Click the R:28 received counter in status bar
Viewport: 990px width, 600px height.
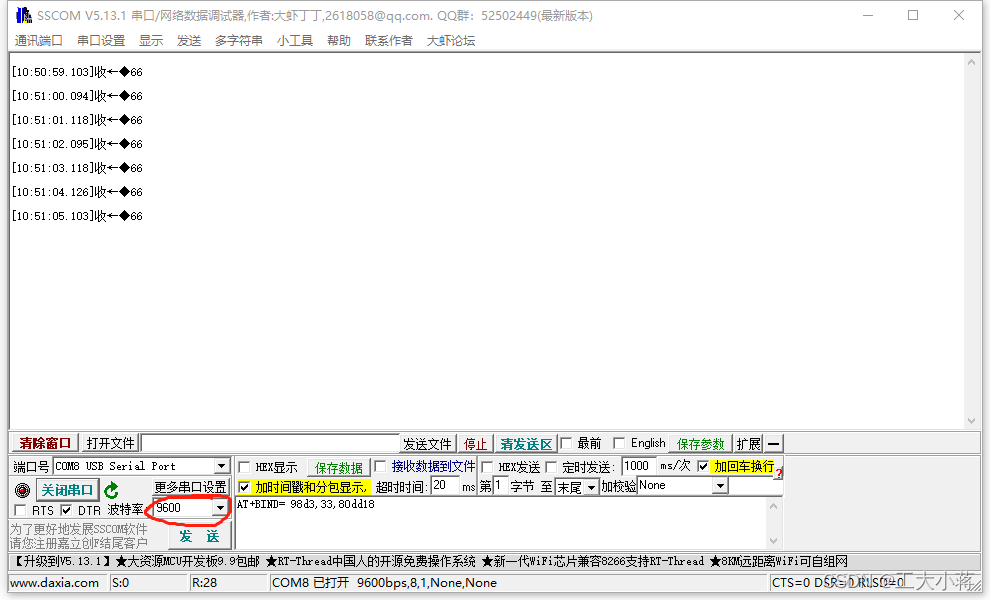(205, 582)
